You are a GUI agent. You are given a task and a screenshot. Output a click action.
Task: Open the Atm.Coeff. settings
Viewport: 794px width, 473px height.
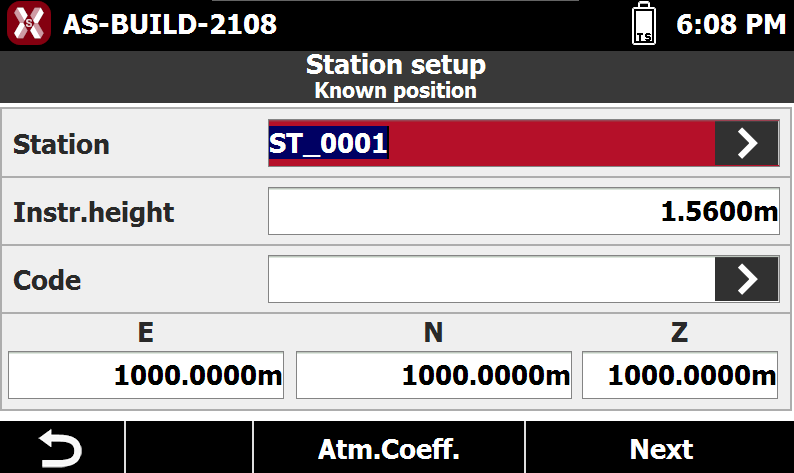coord(389,448)
